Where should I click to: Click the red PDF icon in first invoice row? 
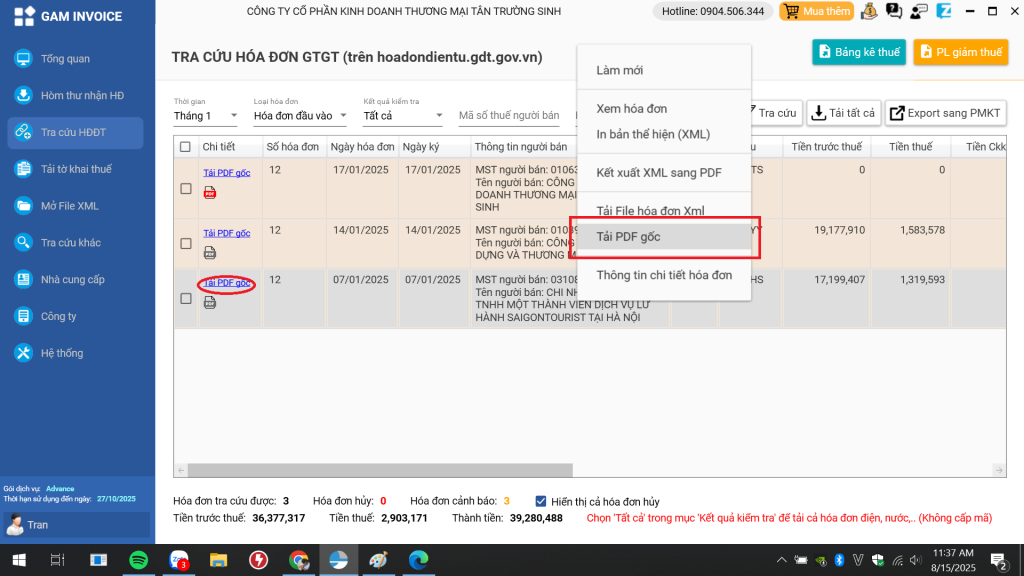[x=210, y=193]
